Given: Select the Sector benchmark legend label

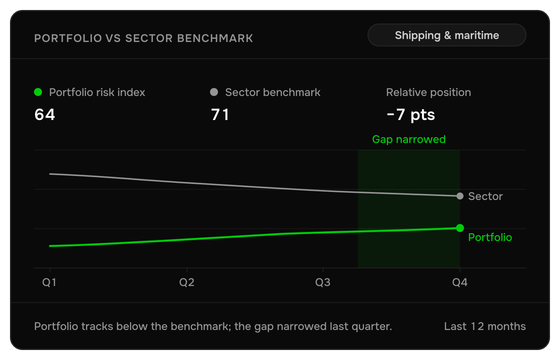Looking at the screenshot, I should [x=272, y=92].
